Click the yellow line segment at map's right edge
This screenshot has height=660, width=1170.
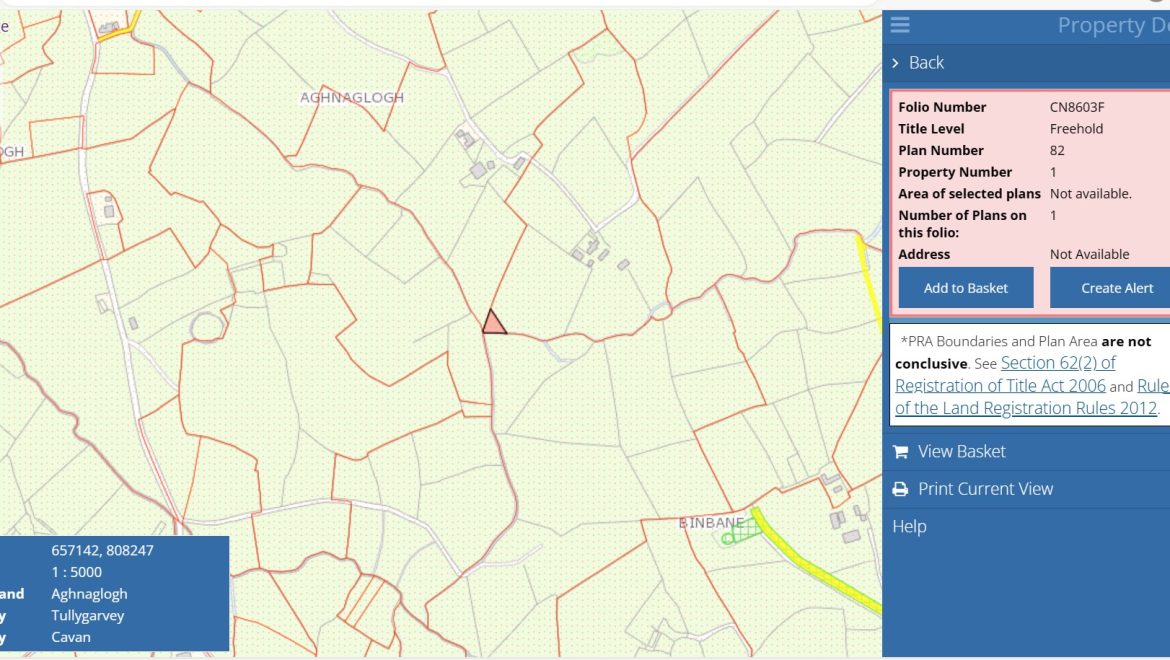(868, 280)
